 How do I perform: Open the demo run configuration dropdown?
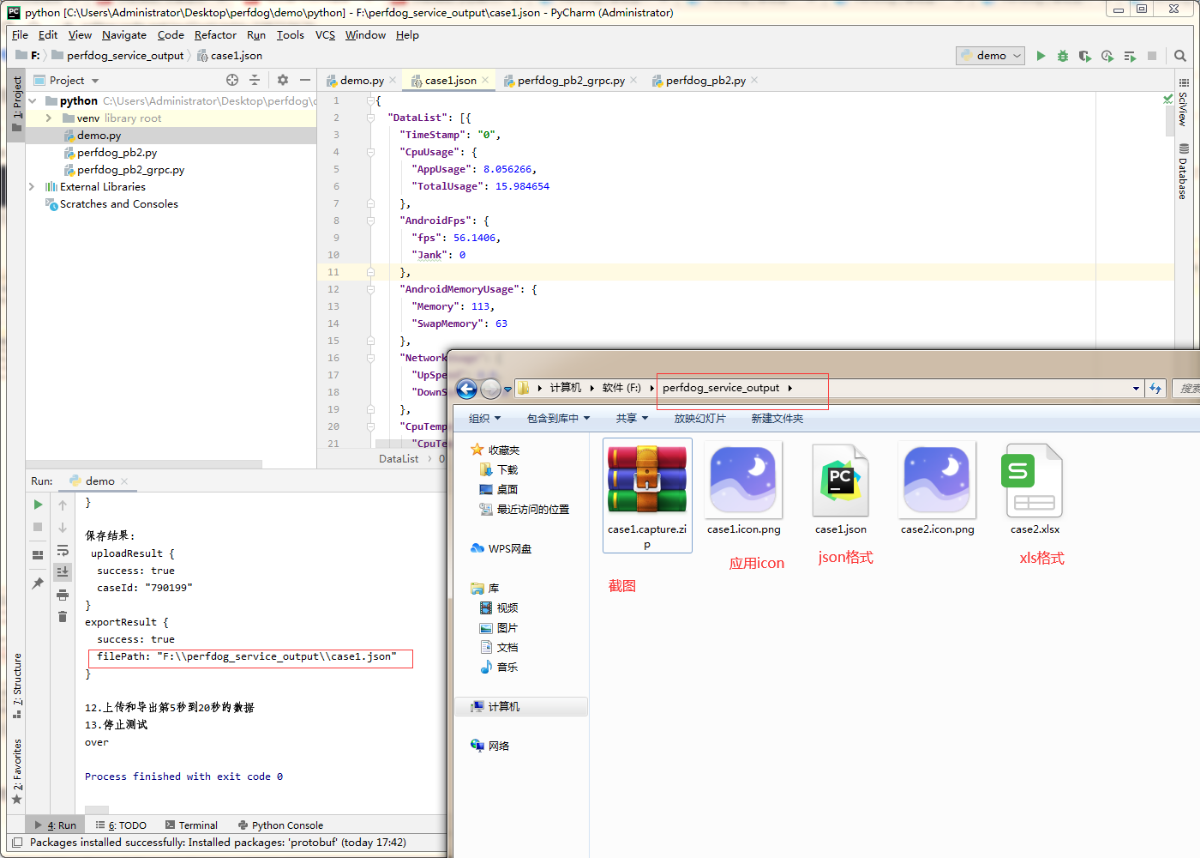pos(990,56)
